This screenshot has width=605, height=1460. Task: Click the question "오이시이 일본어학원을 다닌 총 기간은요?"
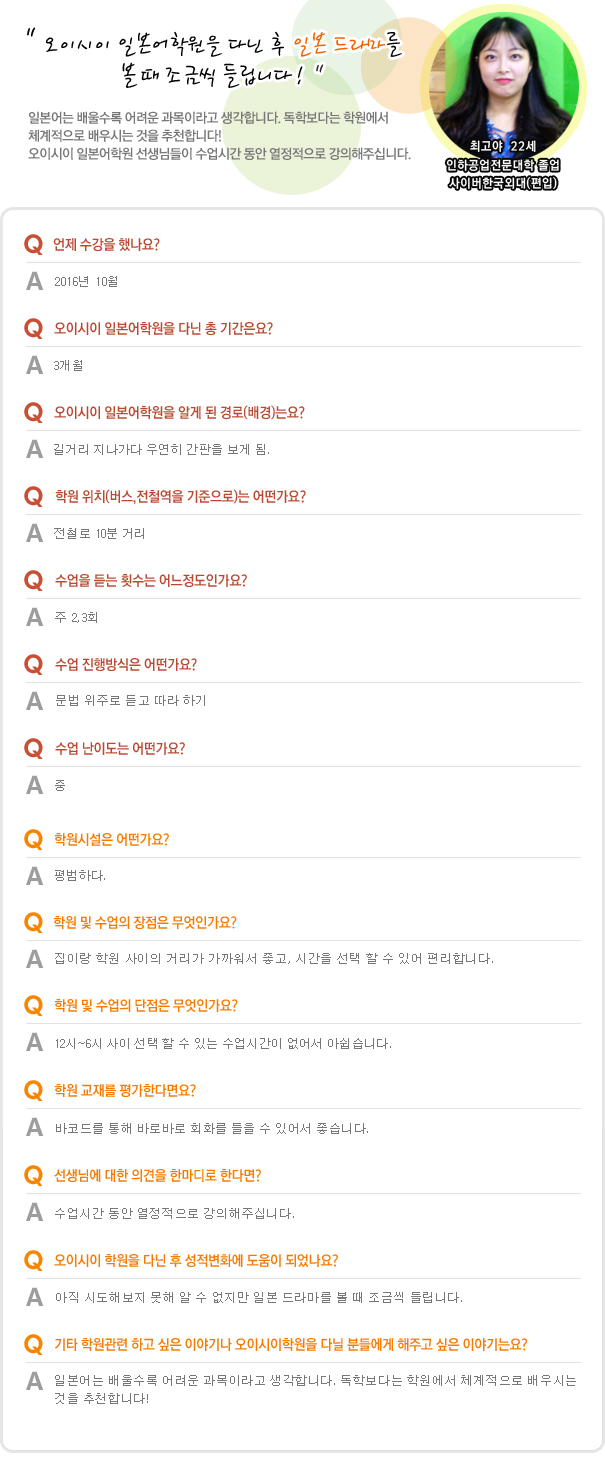(x=163, y=328)
